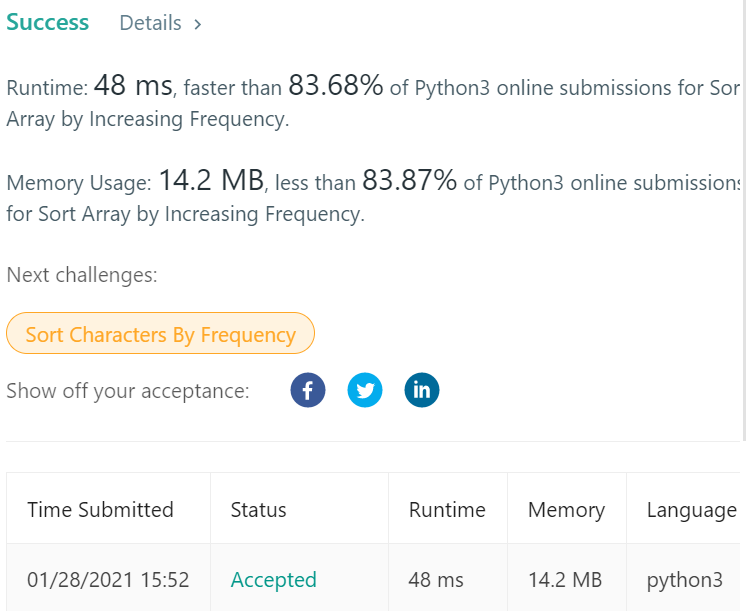Select the python3 language cell
This screenshot has height=611, width=746.
point(684,580)
